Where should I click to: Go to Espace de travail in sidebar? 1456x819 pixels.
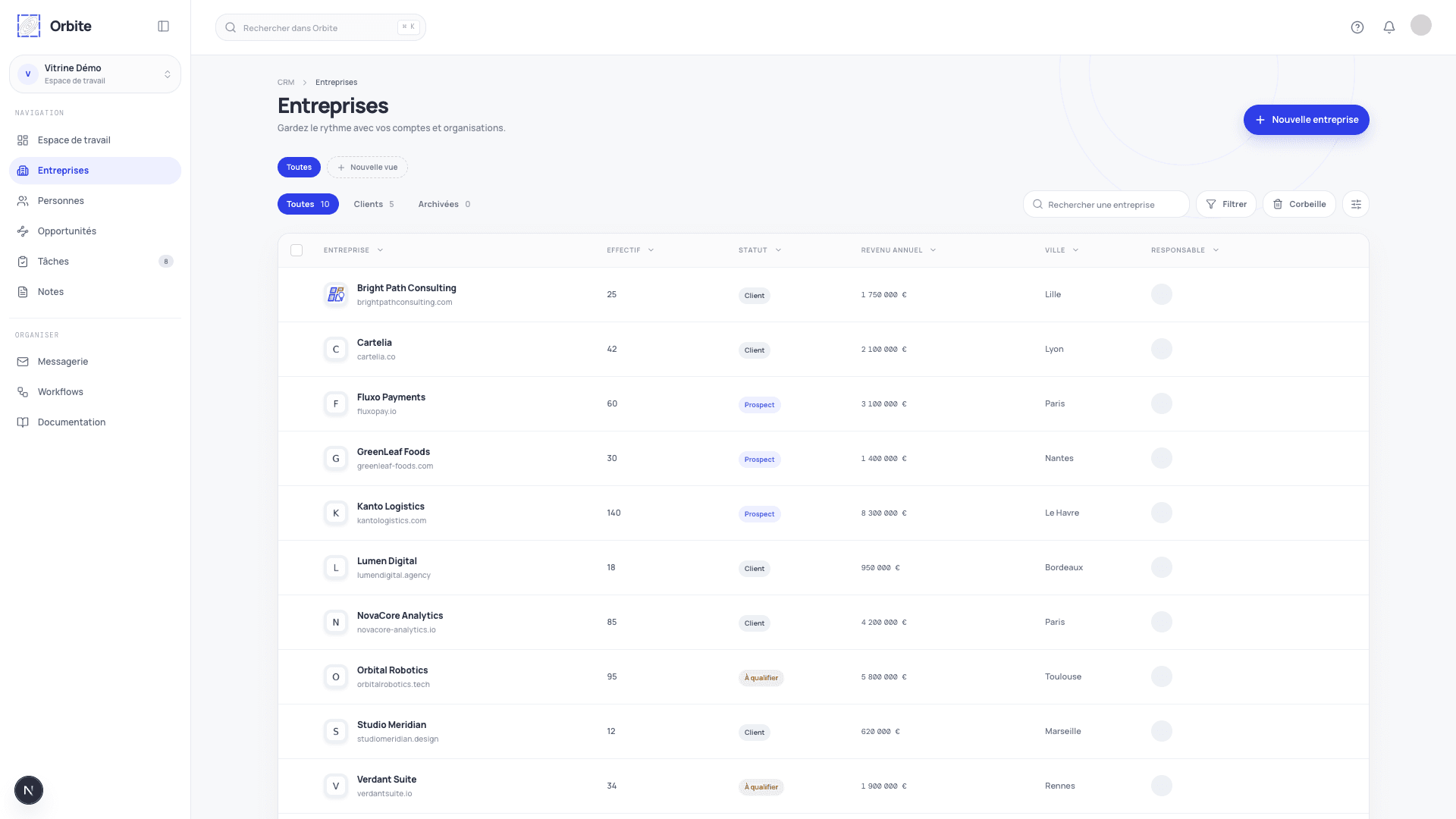click(x=95, y=140)
